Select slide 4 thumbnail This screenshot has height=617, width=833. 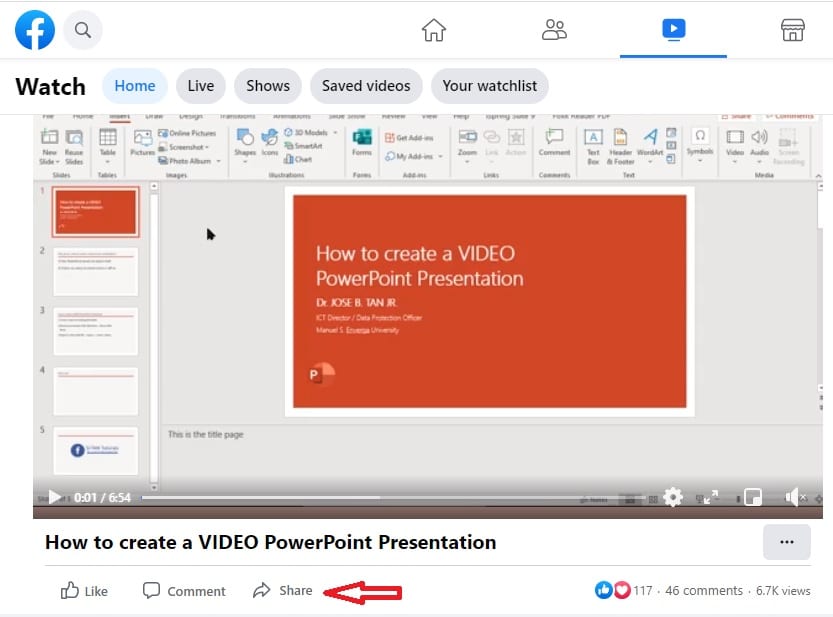tap(96, 391)
